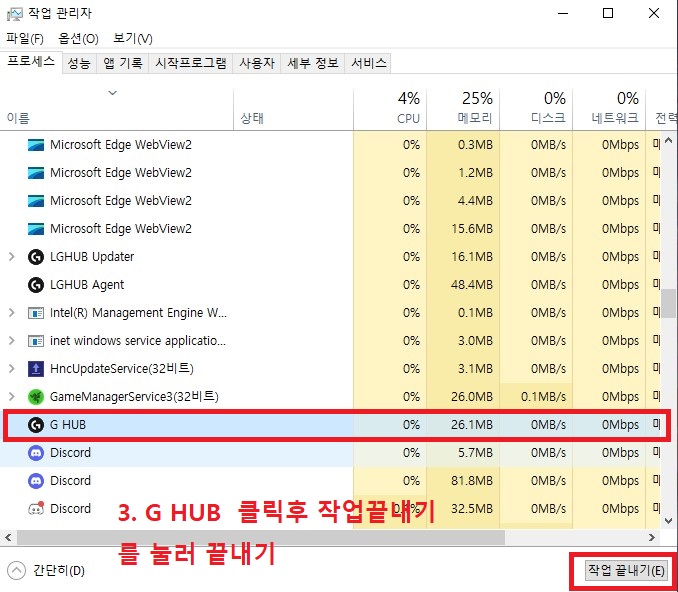Select the LGHUB Agent row name
The height and width of the screenshot is (592, 678).
87,285
